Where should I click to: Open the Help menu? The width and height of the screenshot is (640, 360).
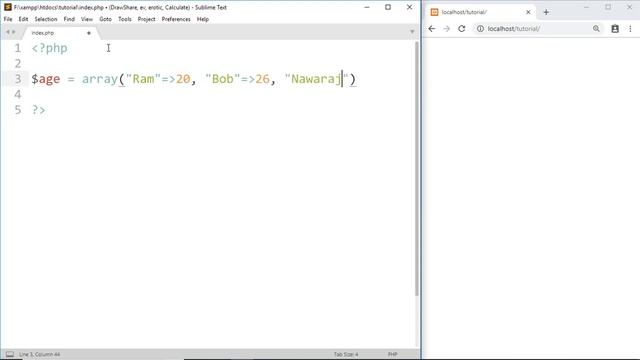pos(202,19)
